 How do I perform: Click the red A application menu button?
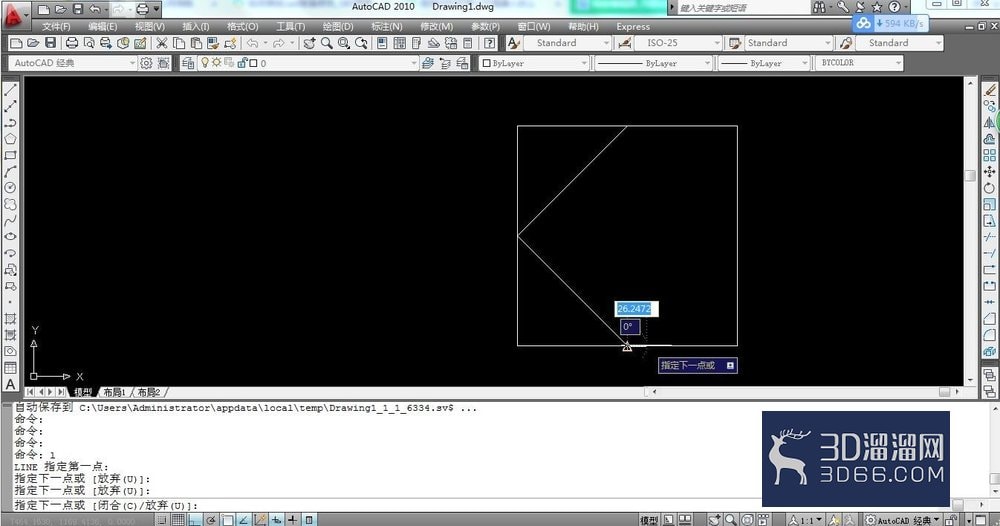(15, 17)
